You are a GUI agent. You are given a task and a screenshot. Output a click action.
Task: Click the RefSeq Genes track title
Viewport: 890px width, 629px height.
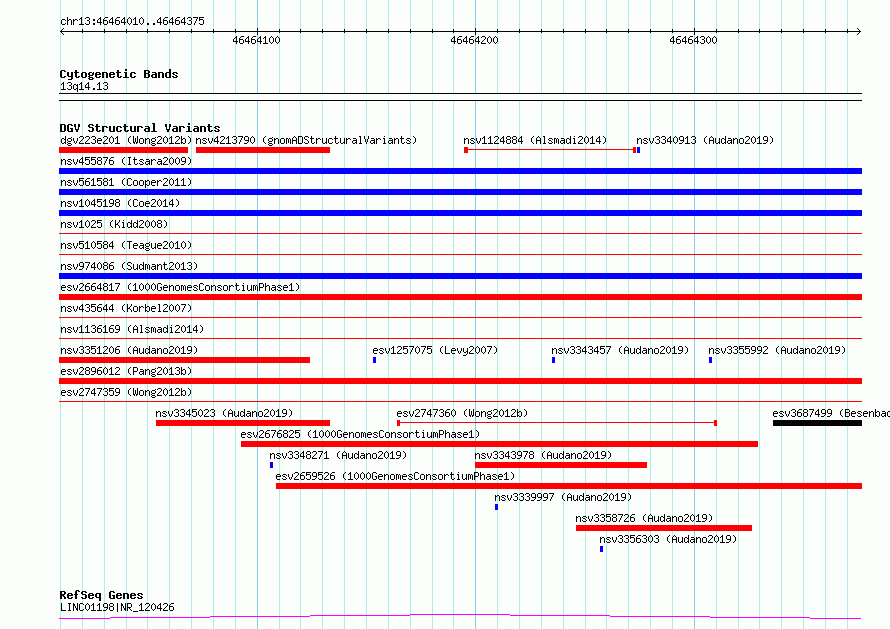pos(101,595)
